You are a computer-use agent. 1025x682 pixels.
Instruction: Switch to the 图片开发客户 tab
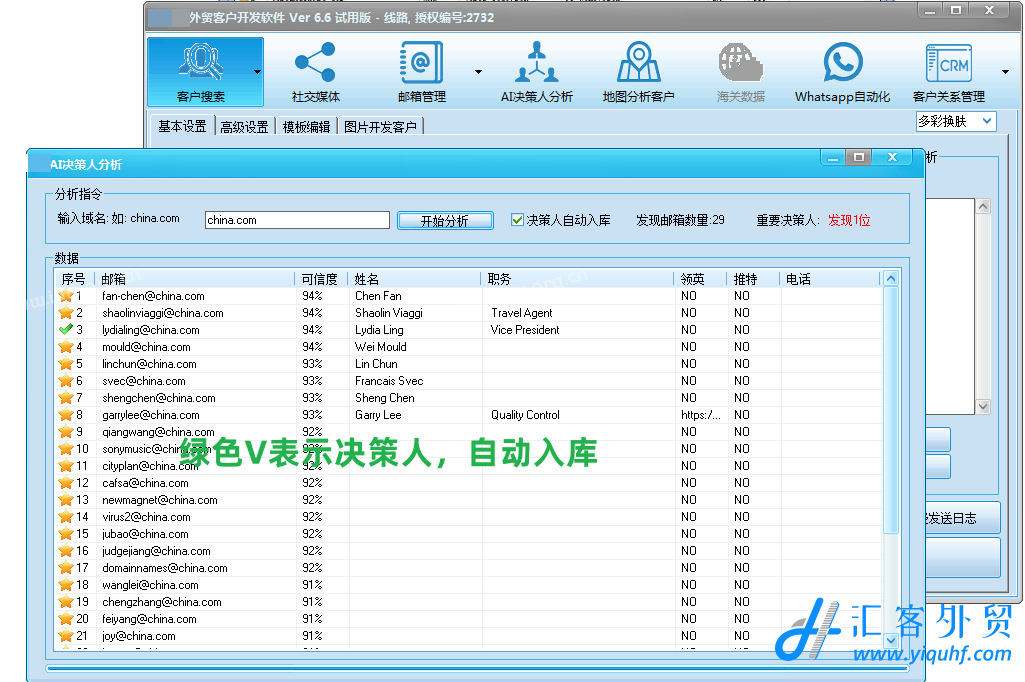click(x=380, y=127)
